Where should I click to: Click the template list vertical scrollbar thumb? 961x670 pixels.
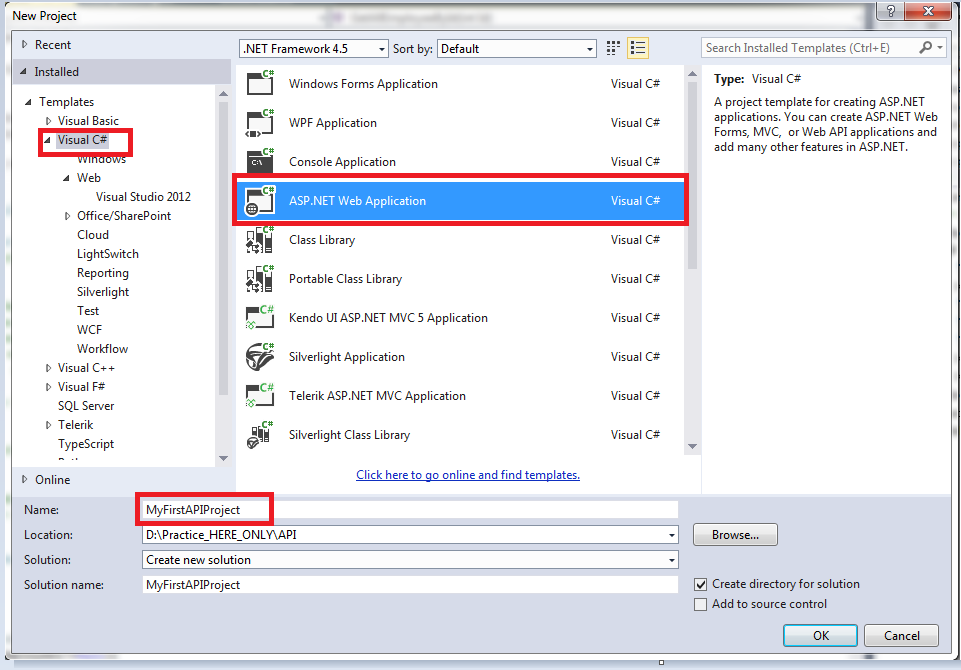click(x=693, y=175)
